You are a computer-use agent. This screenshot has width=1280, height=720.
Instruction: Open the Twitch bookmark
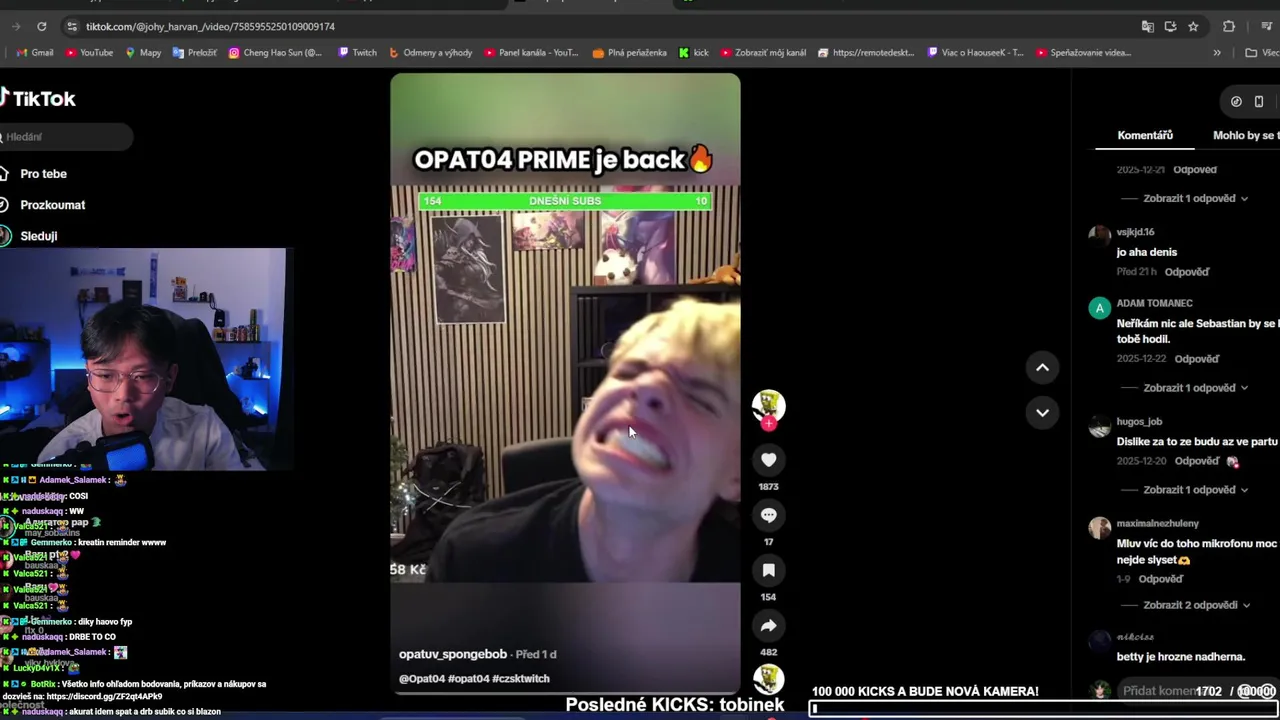tap(357, 52)
